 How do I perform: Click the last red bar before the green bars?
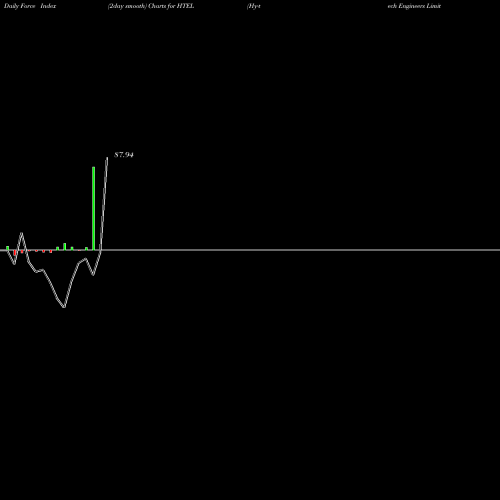tap(51, 251)
